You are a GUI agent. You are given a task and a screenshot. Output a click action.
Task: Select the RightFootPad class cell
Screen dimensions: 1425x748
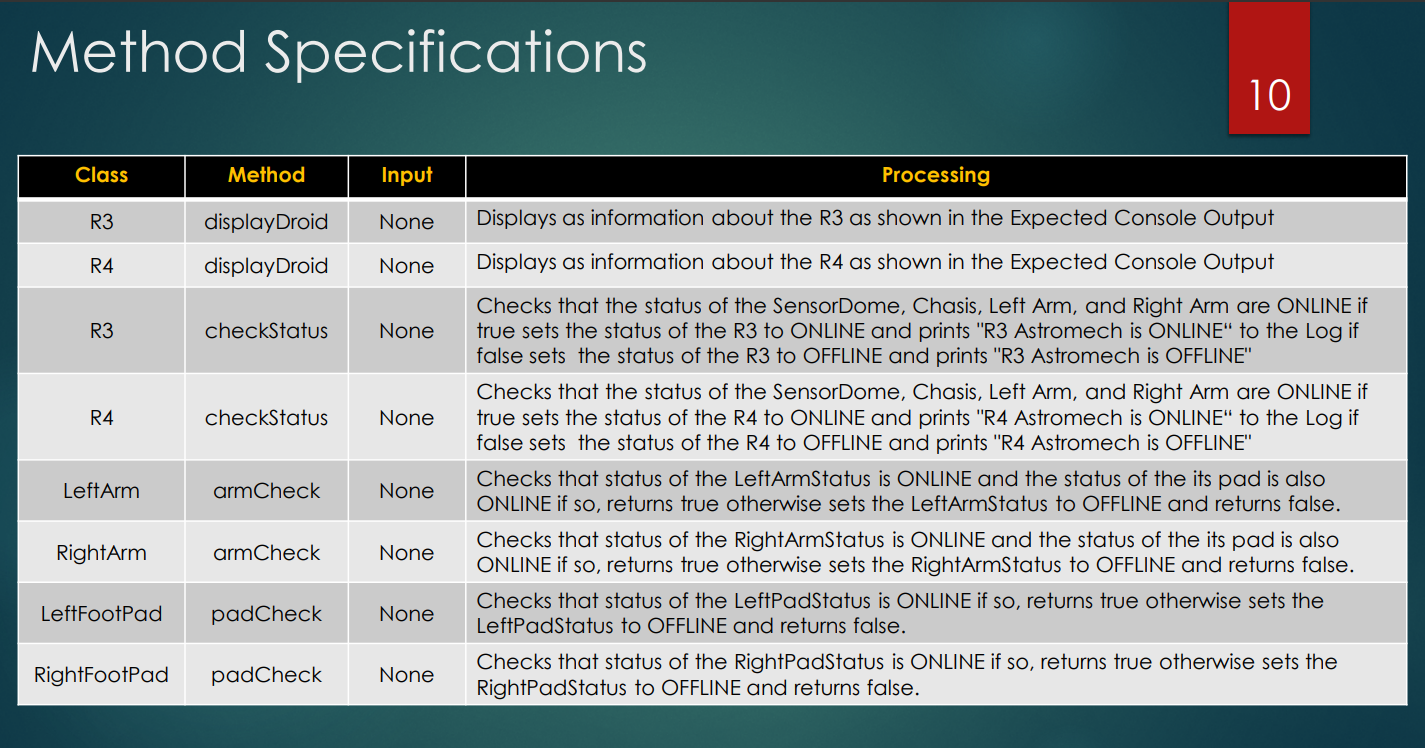[x=100, y=674]
